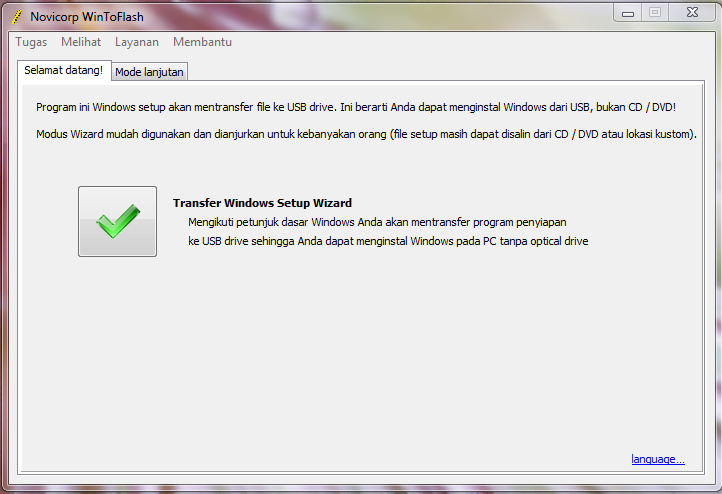
Task: Open the Melihat menu
Action: coord(81,42)
